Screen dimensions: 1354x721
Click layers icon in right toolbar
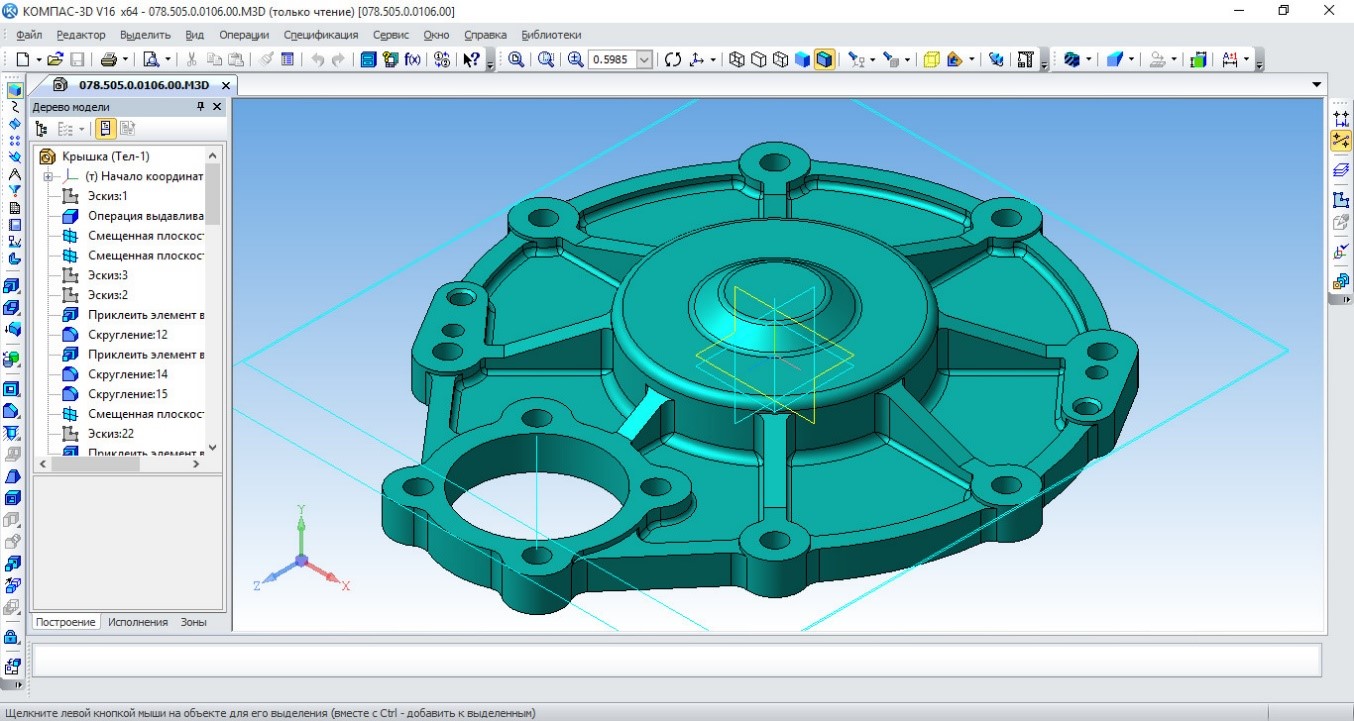[1341, 170]
